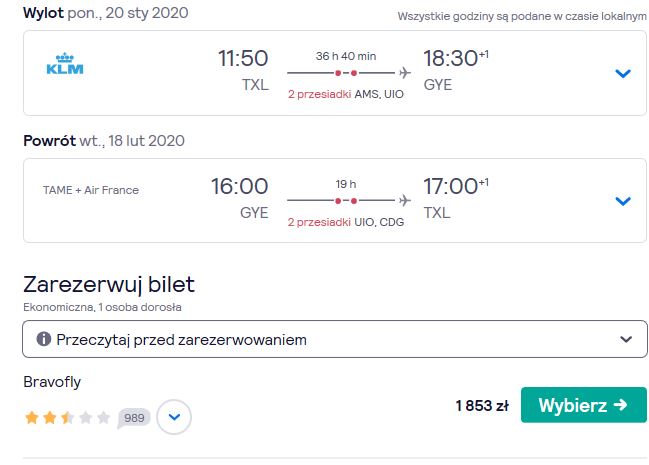Click the 11:50 departure time

tap(243, 58)
